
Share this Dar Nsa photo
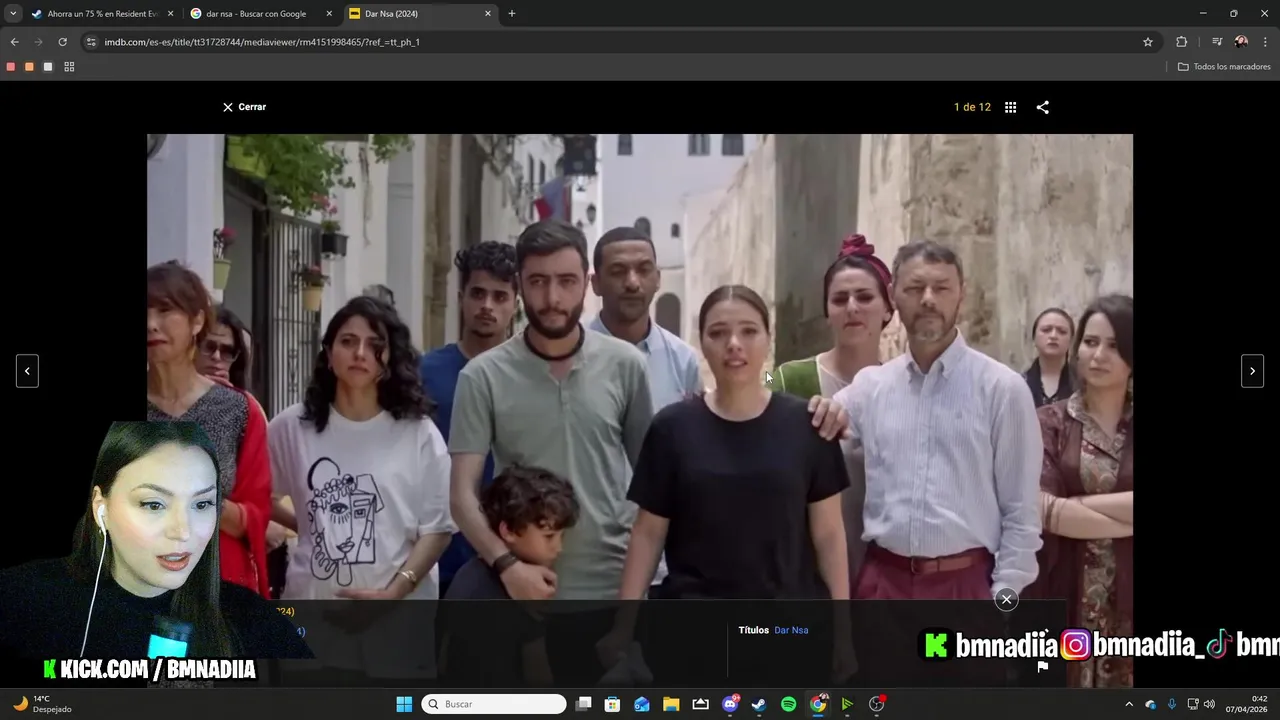[x=1043, y=107]
